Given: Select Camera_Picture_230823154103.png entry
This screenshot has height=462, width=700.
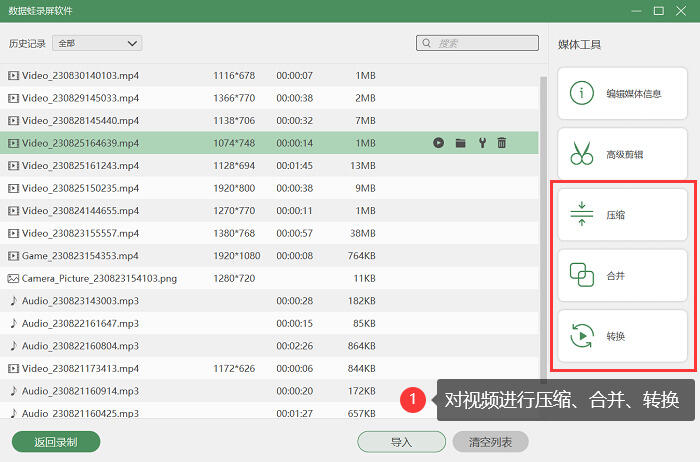Looking at the screenshot, I should click(x=269, y=278).
